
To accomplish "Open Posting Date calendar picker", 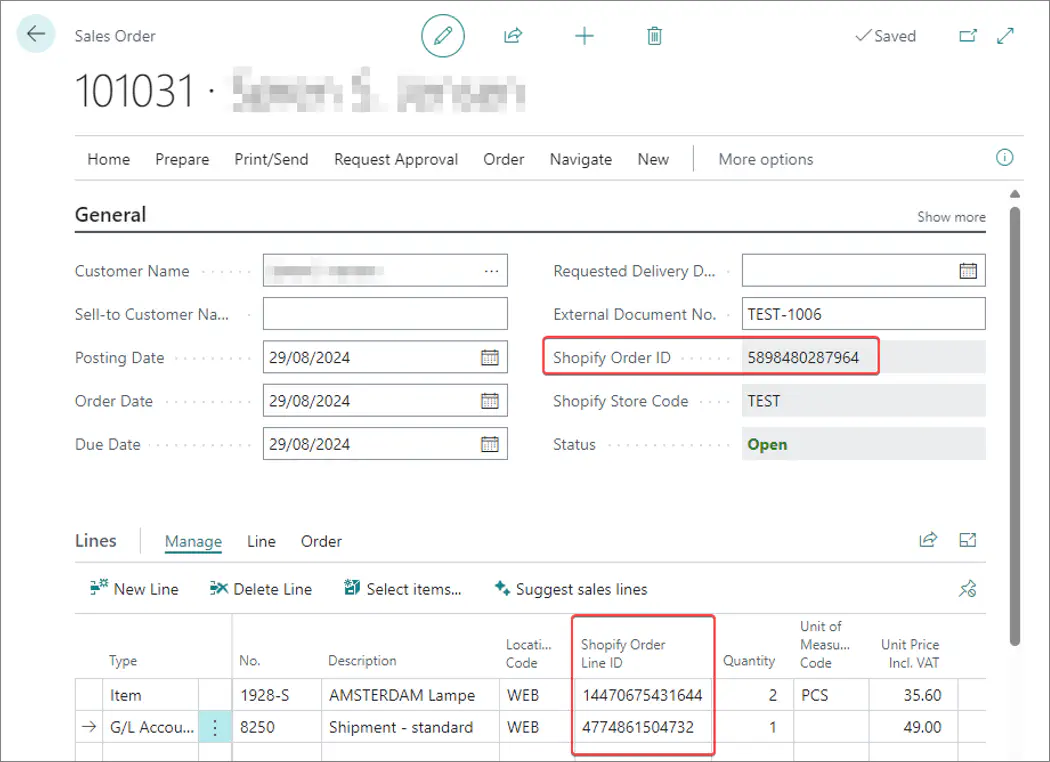I will [x=490, y=358].
